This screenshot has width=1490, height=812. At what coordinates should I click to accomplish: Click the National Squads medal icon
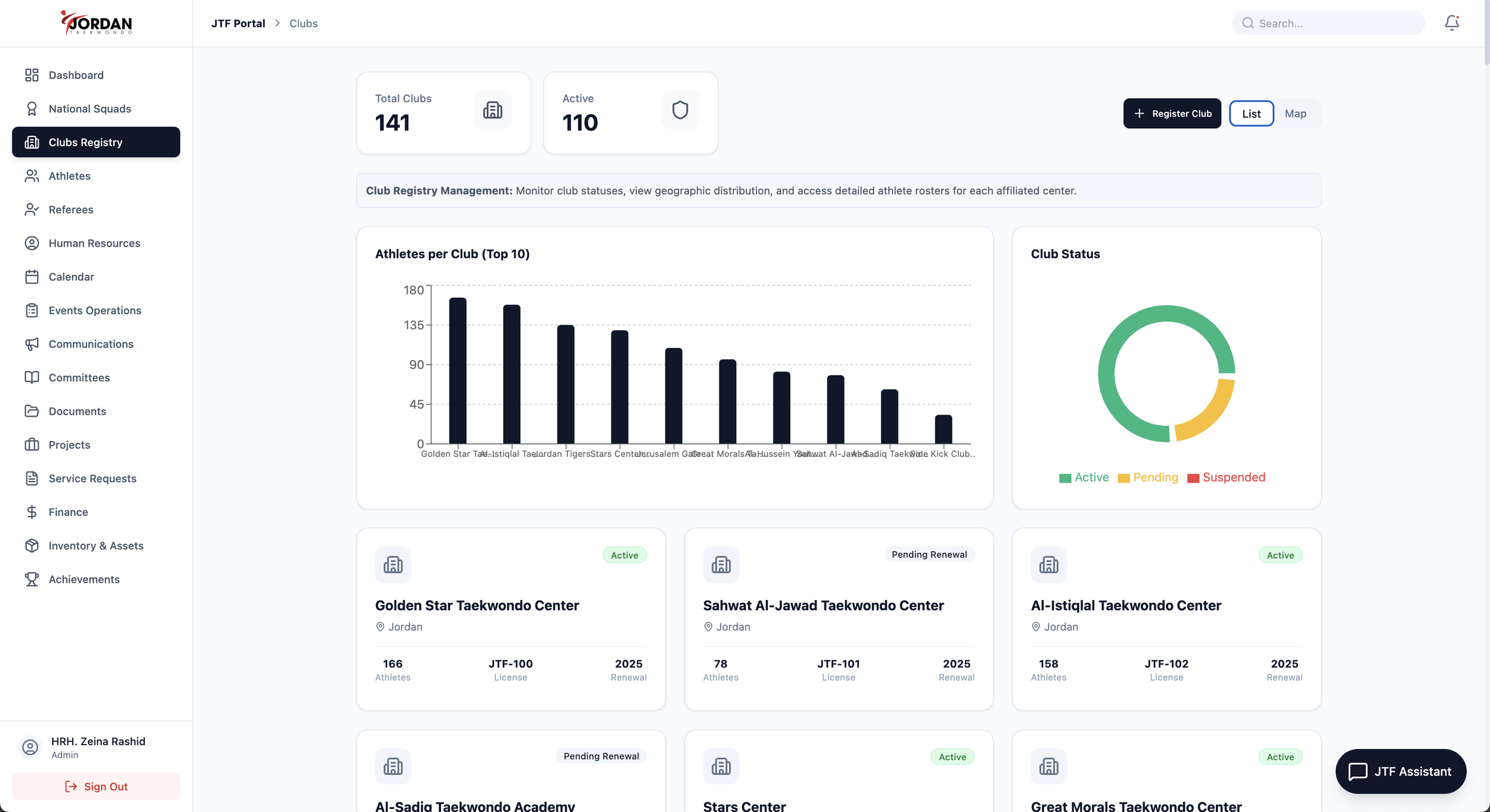32,108
